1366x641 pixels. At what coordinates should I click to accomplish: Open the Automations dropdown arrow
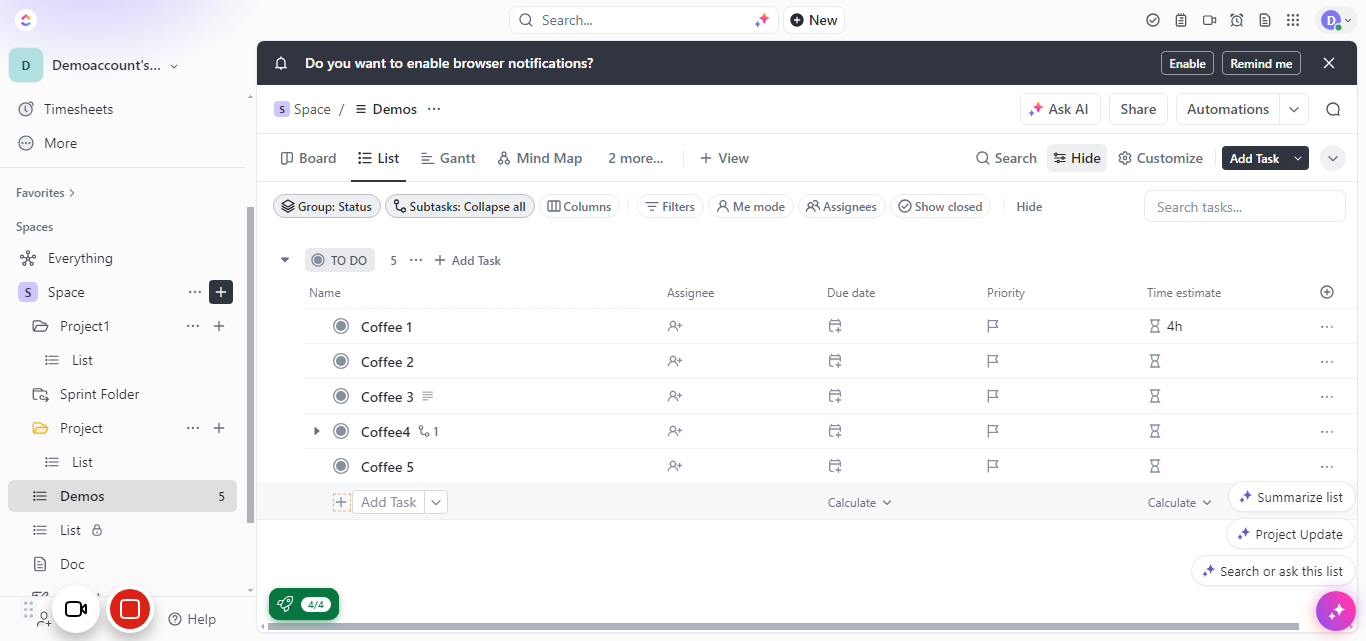(x=1295, y=109)
